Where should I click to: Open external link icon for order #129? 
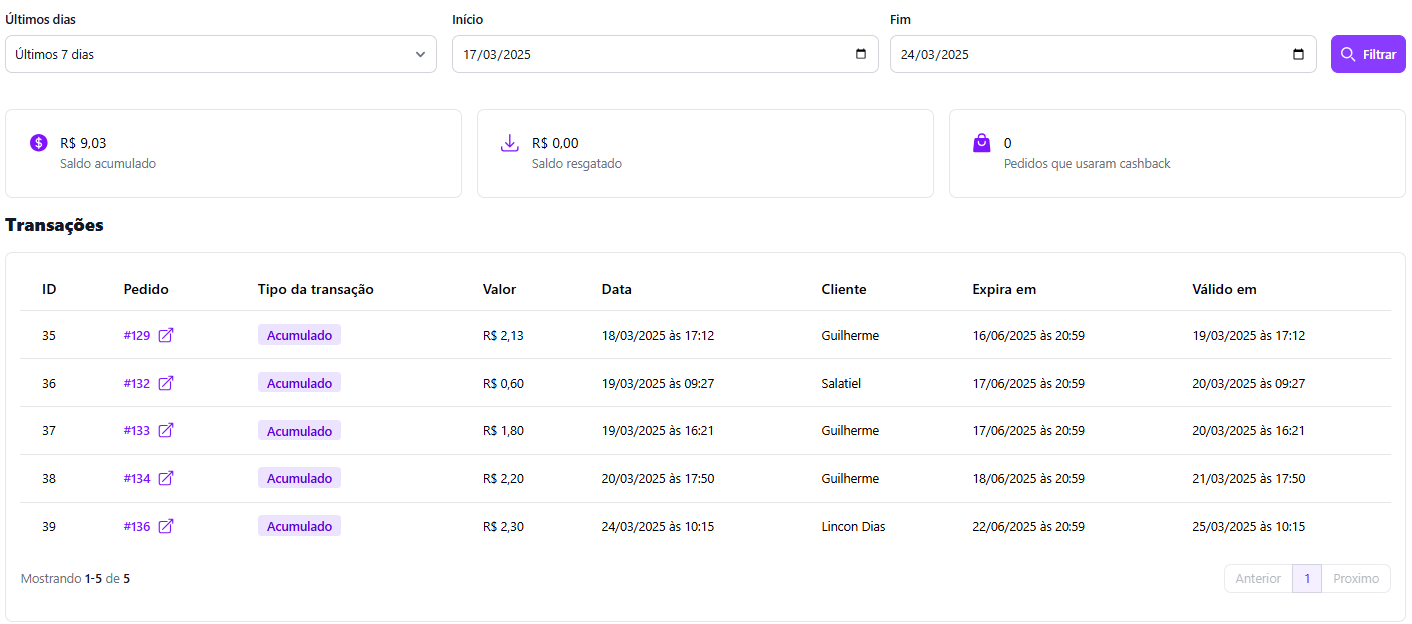tap(166, 335)
